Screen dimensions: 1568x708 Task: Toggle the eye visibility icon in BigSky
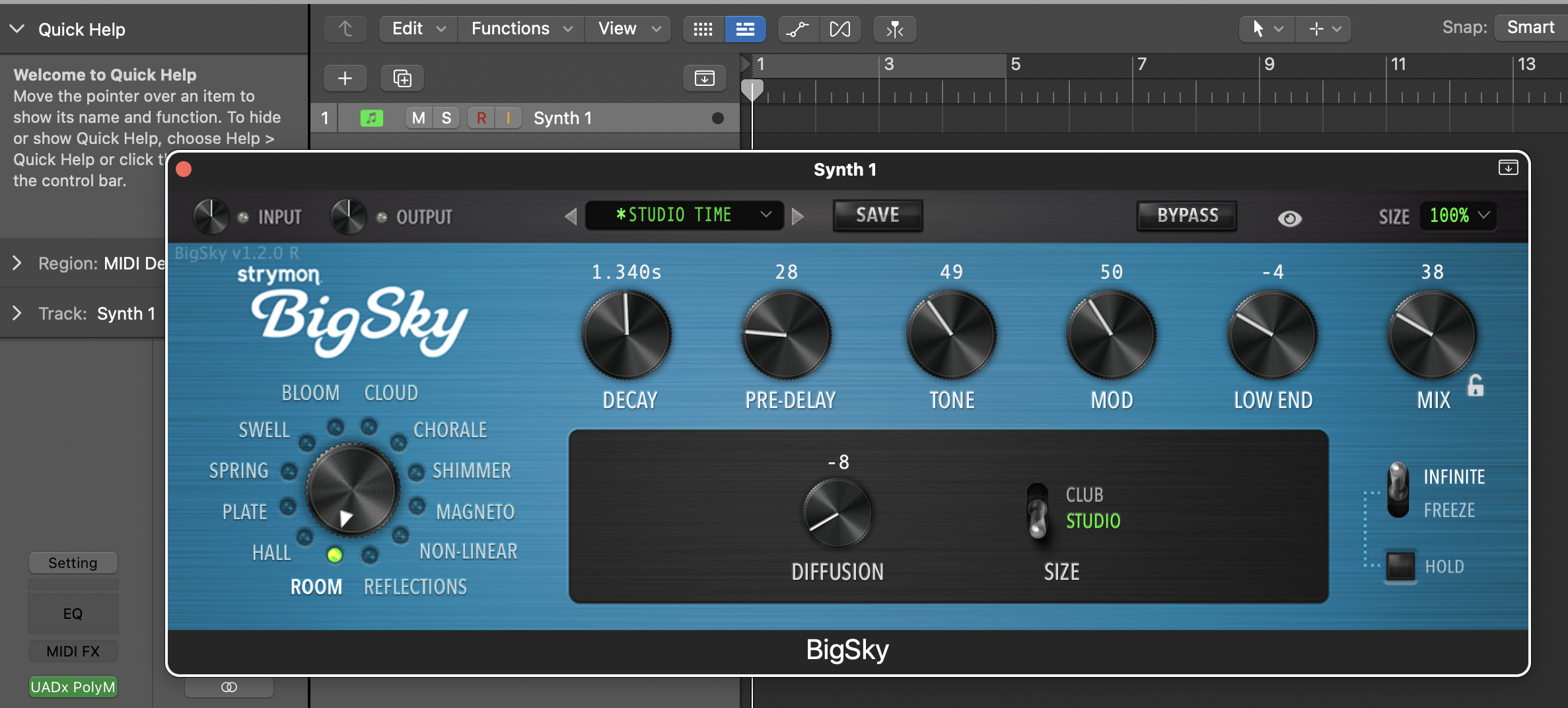[x=1289, y=218]
